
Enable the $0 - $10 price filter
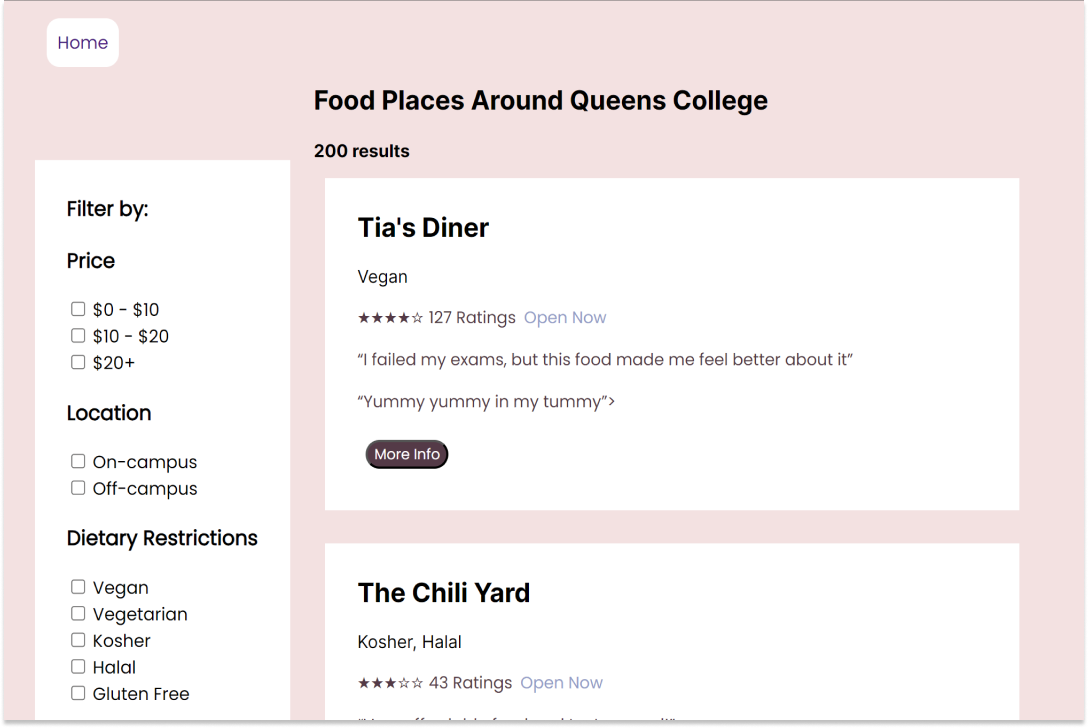click(78, 309)
